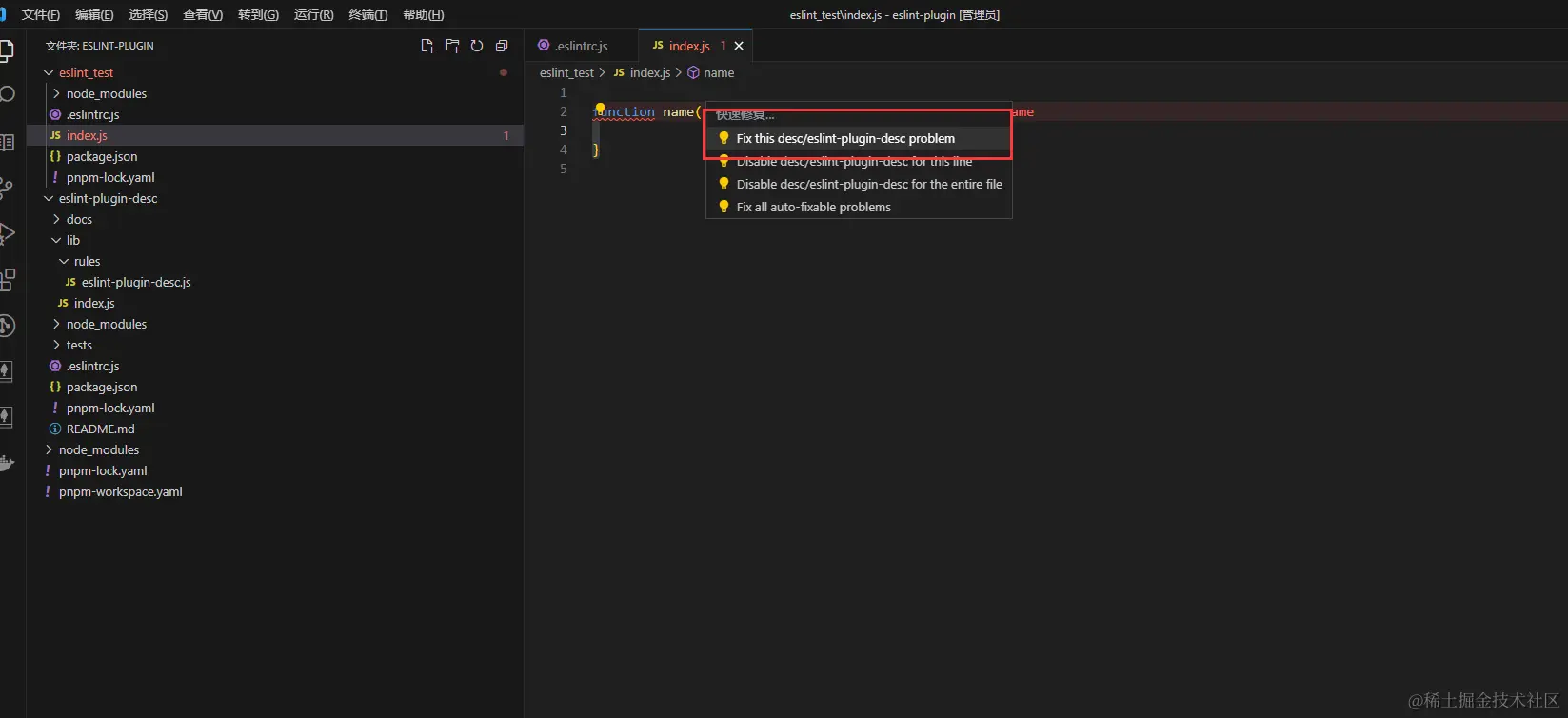Open README.md in the explorer
1568x718 pixels.
coord(275,429)
